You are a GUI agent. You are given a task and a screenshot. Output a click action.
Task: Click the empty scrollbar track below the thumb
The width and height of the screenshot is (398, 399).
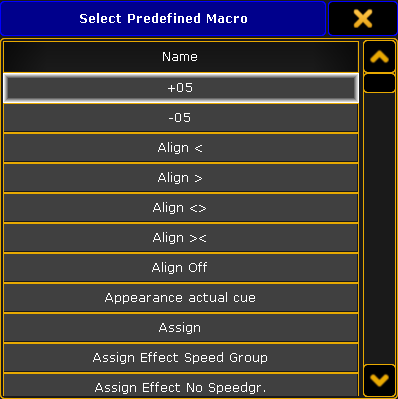(379, 228)
